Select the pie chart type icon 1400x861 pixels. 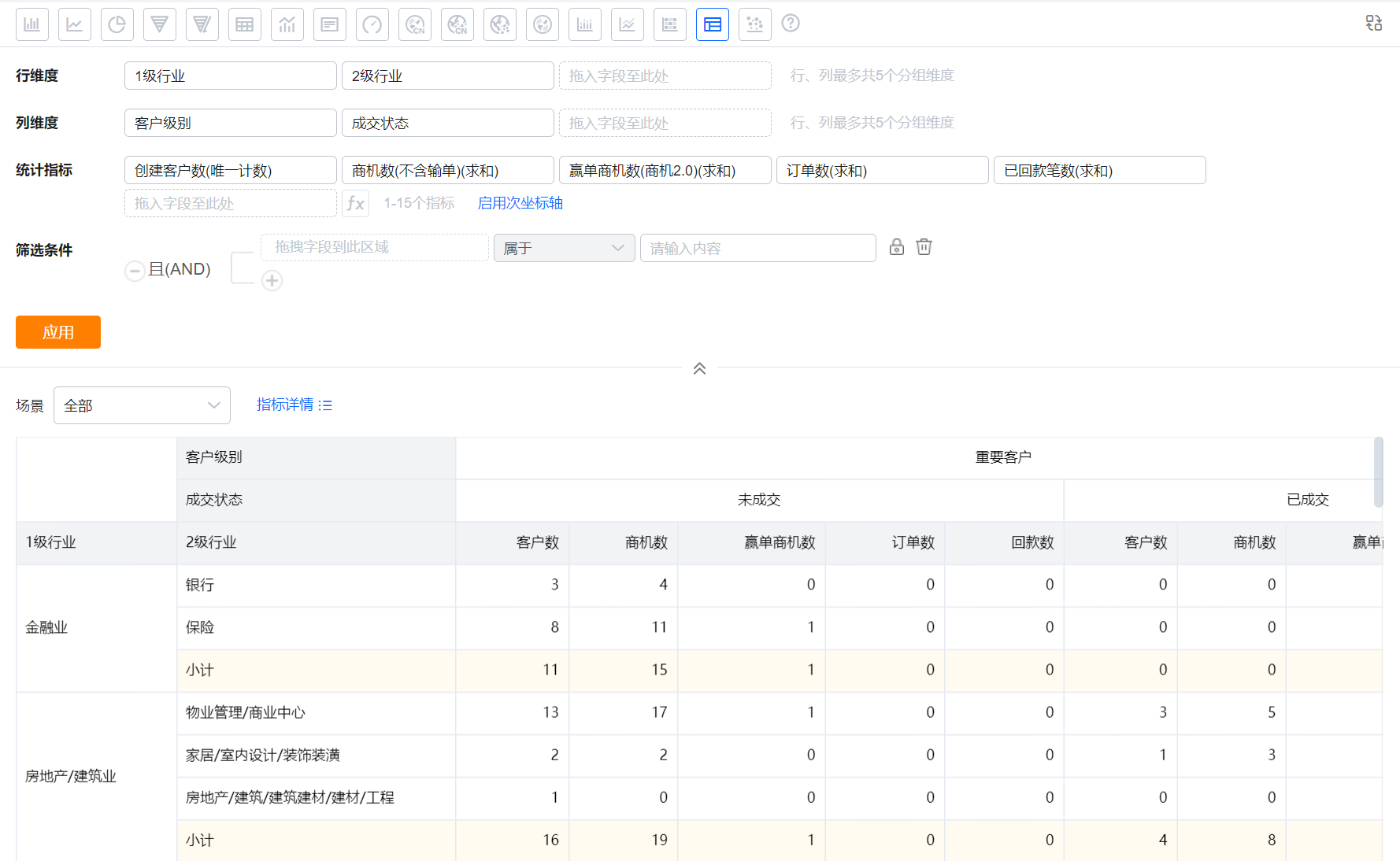(117, 24)
